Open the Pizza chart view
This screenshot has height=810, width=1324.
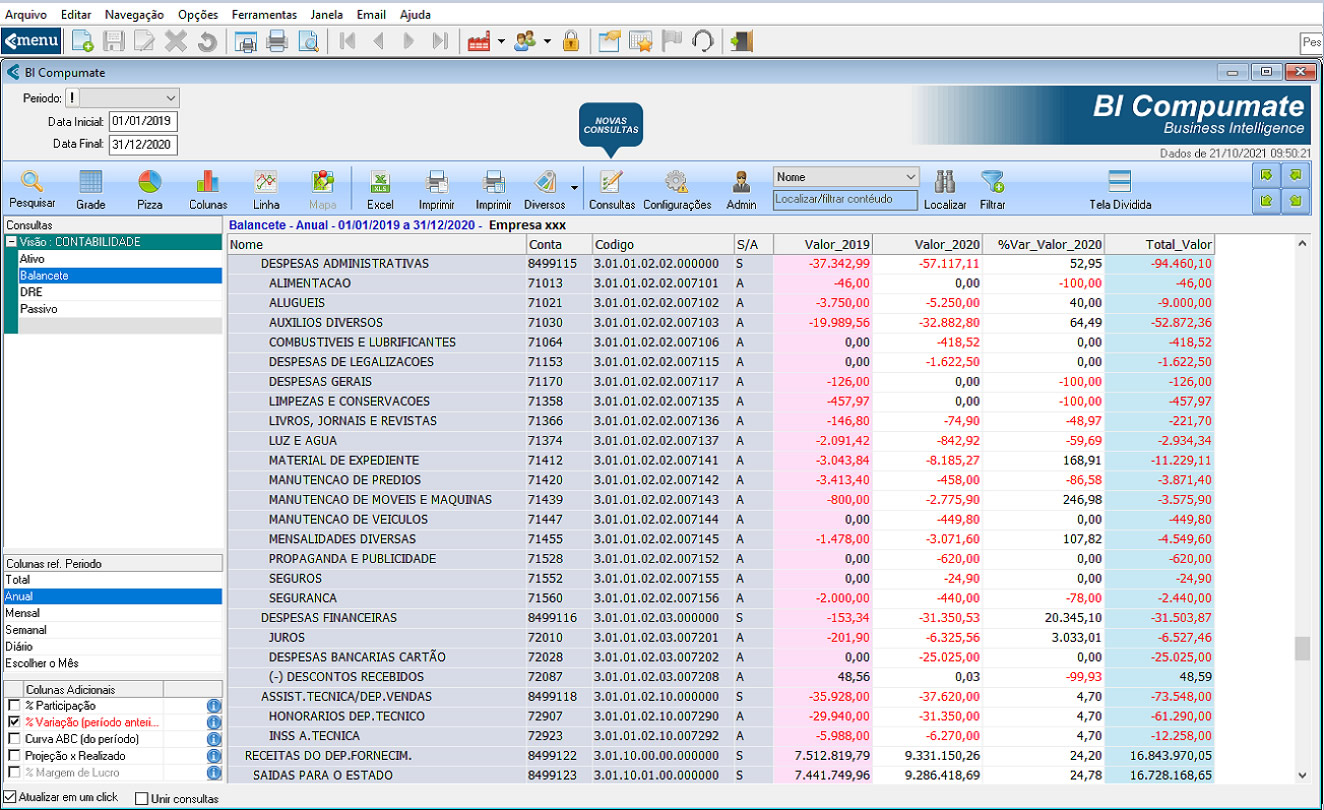[149, 182]
